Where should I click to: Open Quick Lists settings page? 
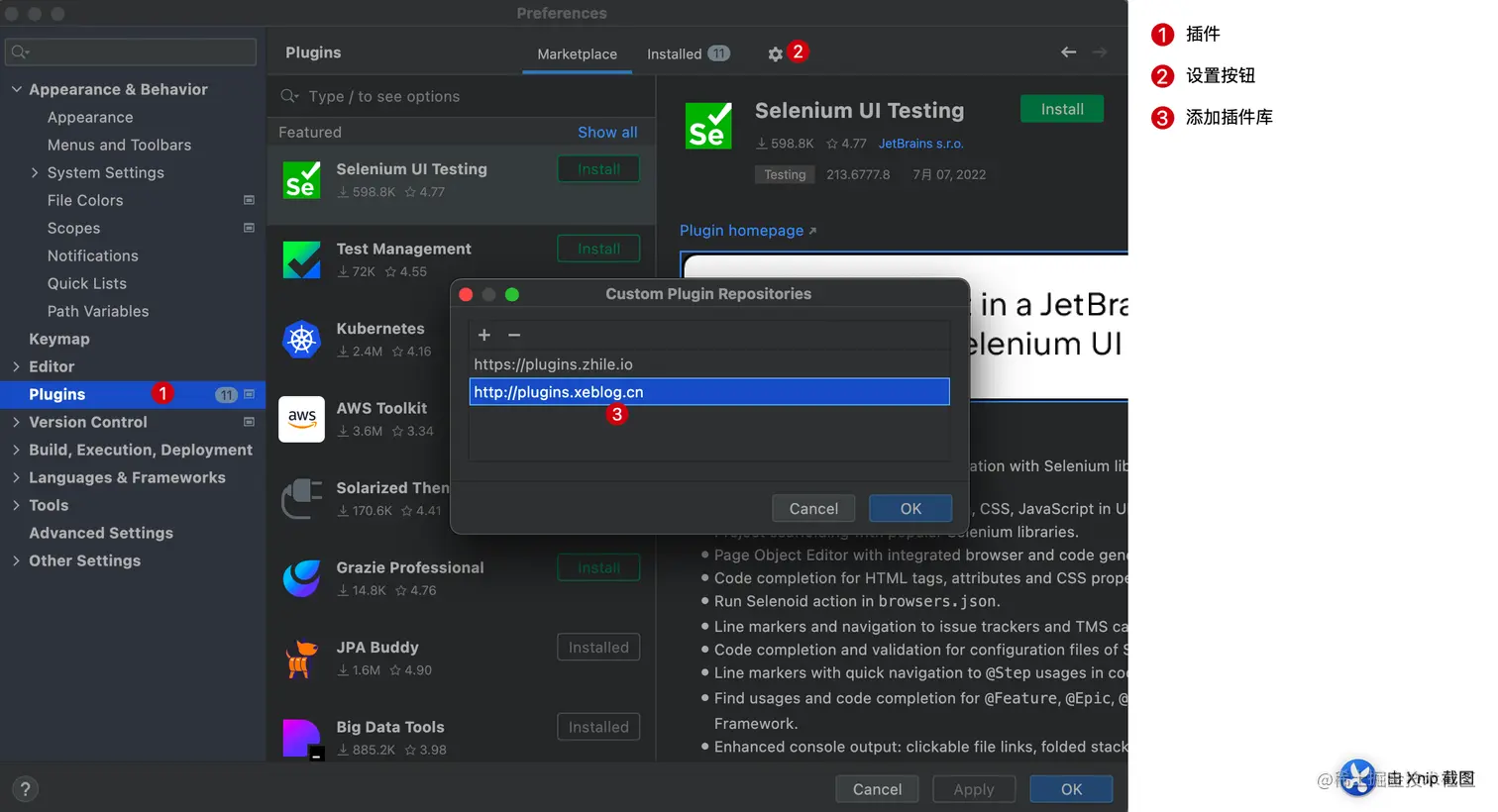(87, 283)
